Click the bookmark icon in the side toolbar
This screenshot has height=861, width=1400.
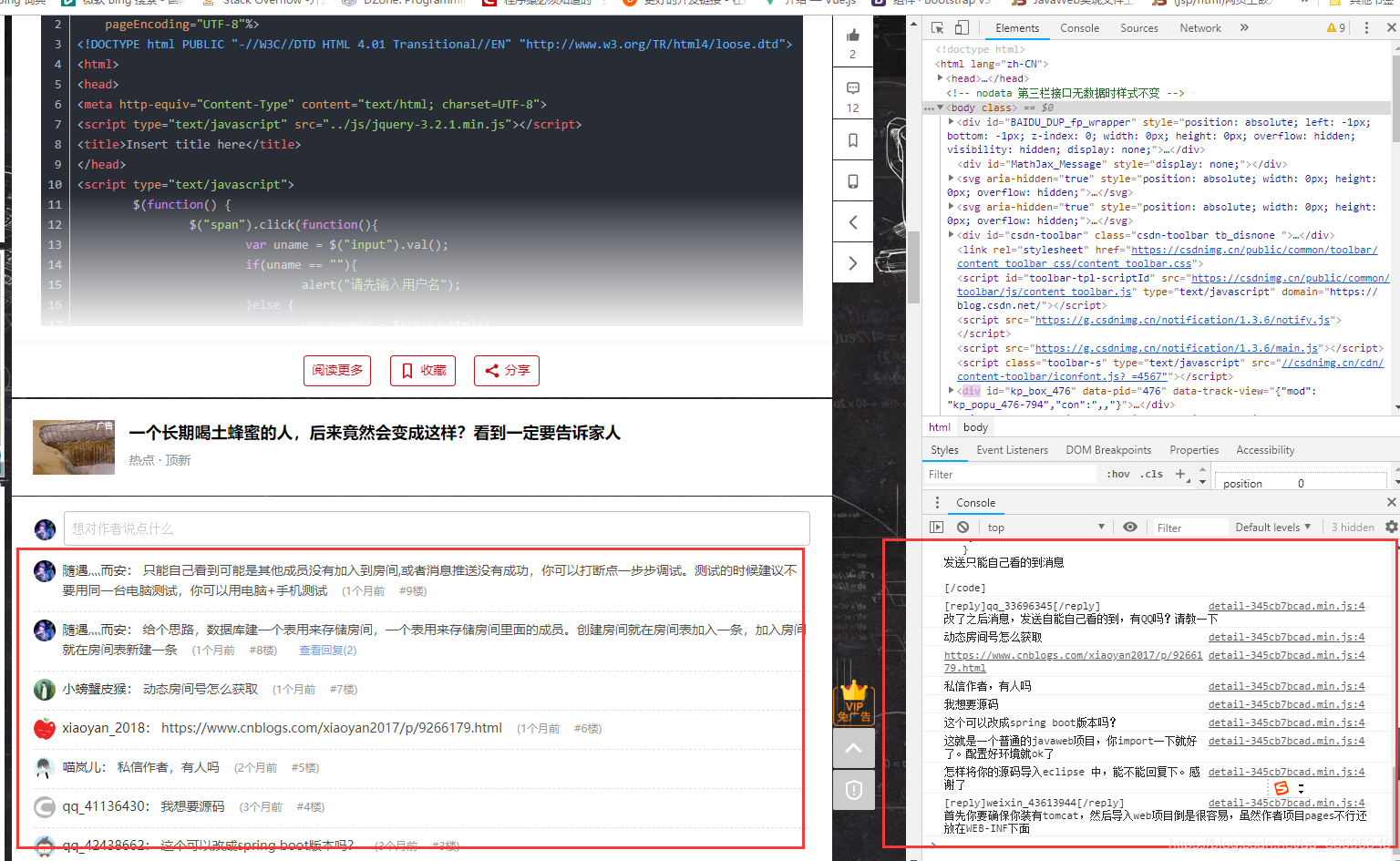(852, 140)
